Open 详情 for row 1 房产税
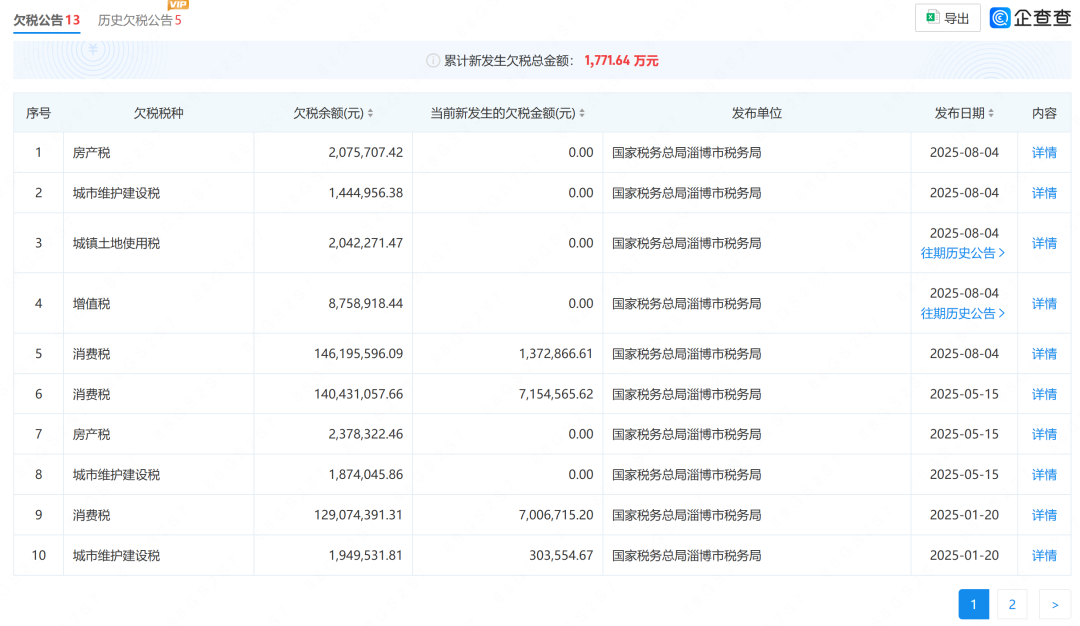 [1044, 153]
